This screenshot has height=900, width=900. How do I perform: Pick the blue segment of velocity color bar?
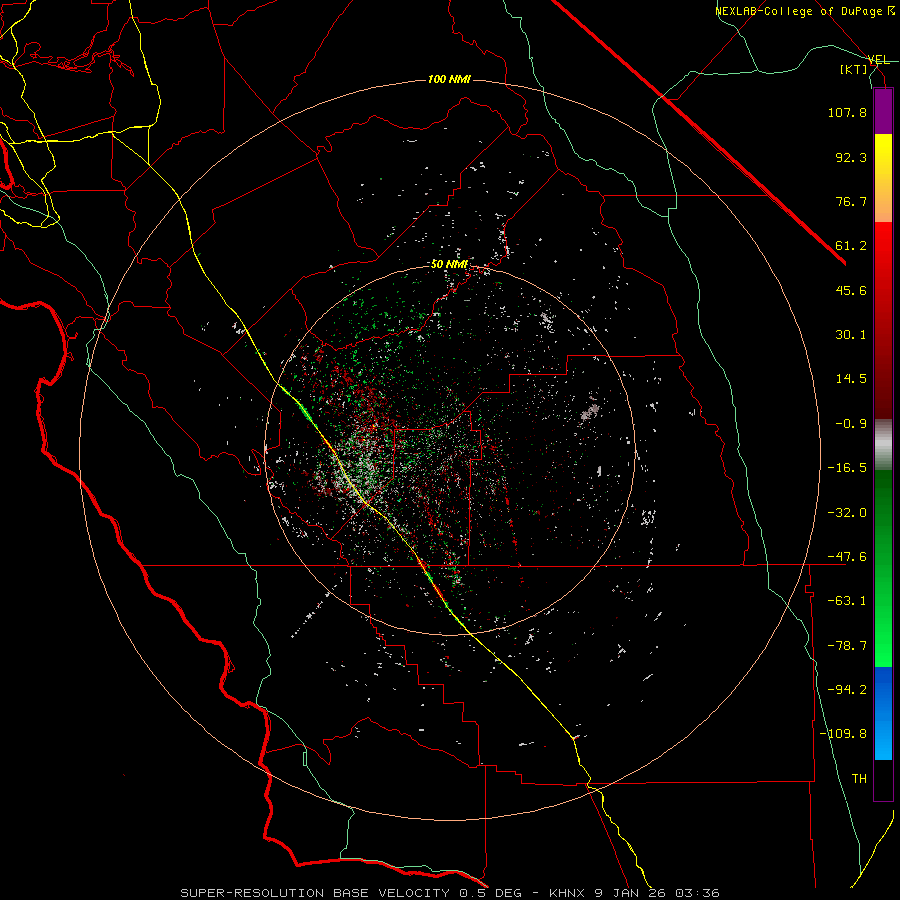point(883,713)
